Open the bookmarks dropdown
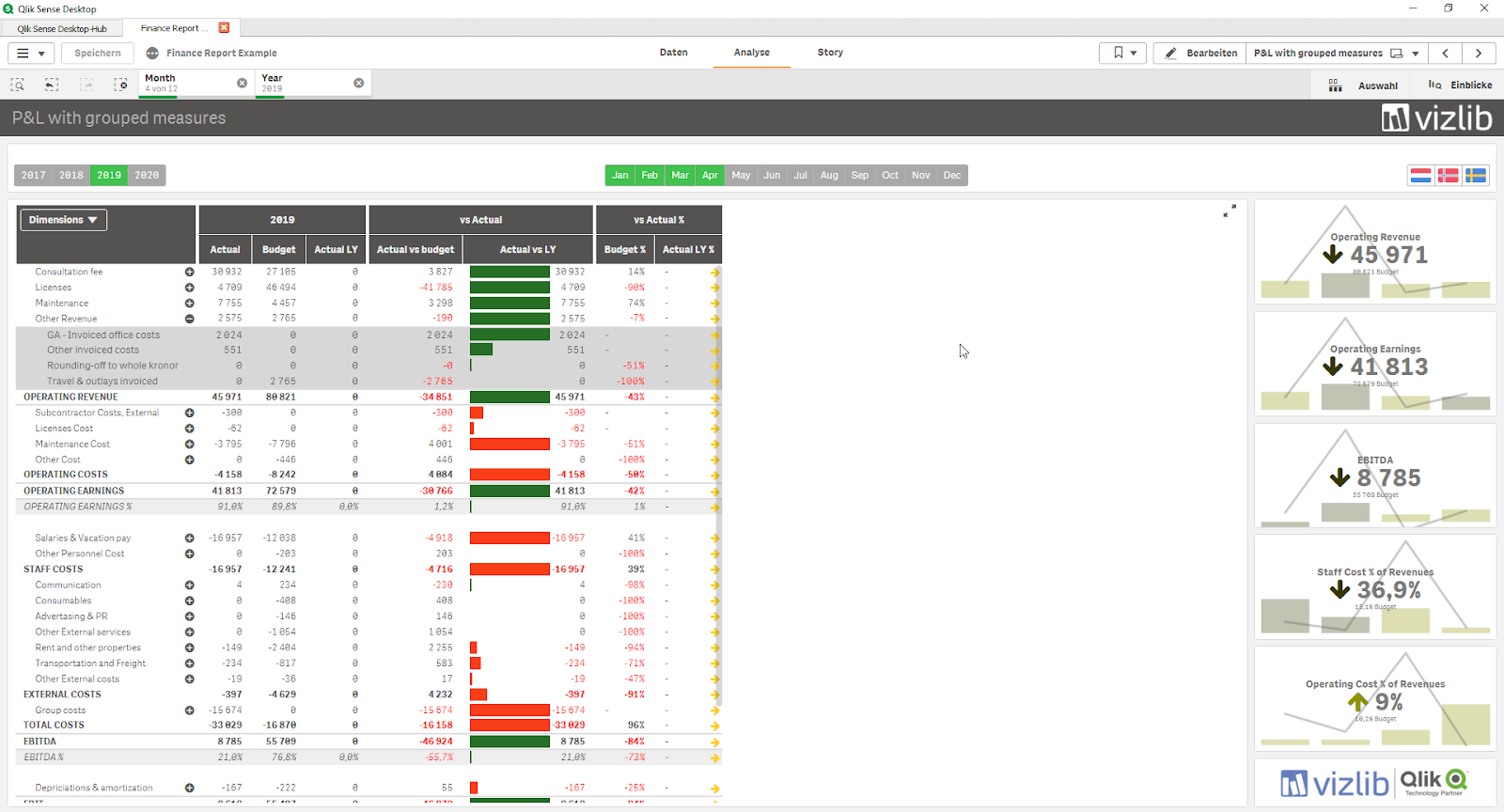This screenshot has height=812, width=1504. [x=1124, y=53]
